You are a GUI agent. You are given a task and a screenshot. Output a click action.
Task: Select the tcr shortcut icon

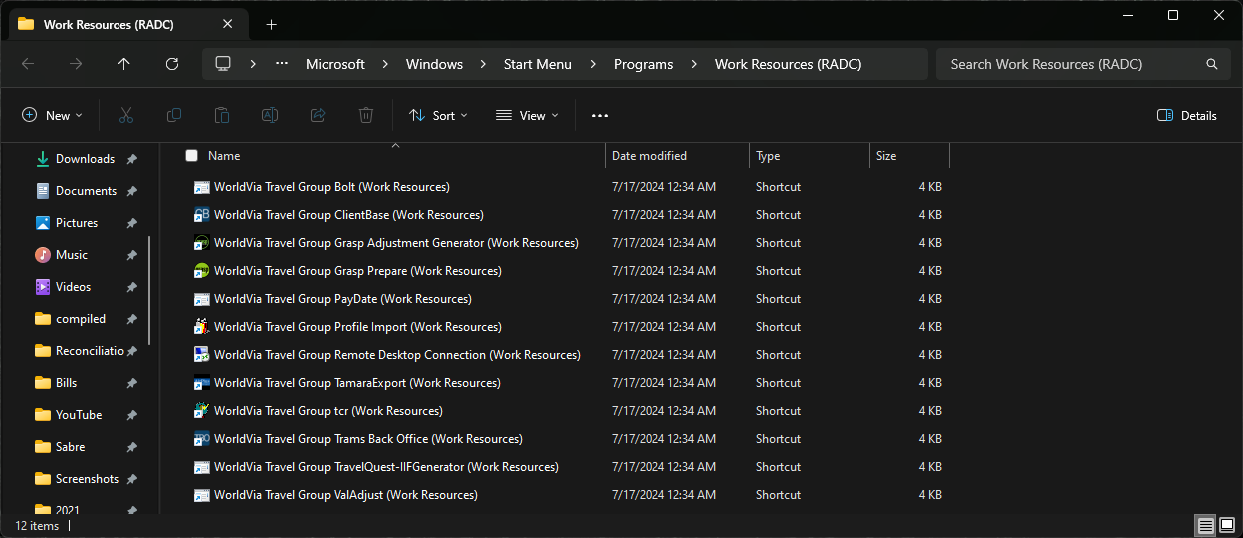point(201,411)
